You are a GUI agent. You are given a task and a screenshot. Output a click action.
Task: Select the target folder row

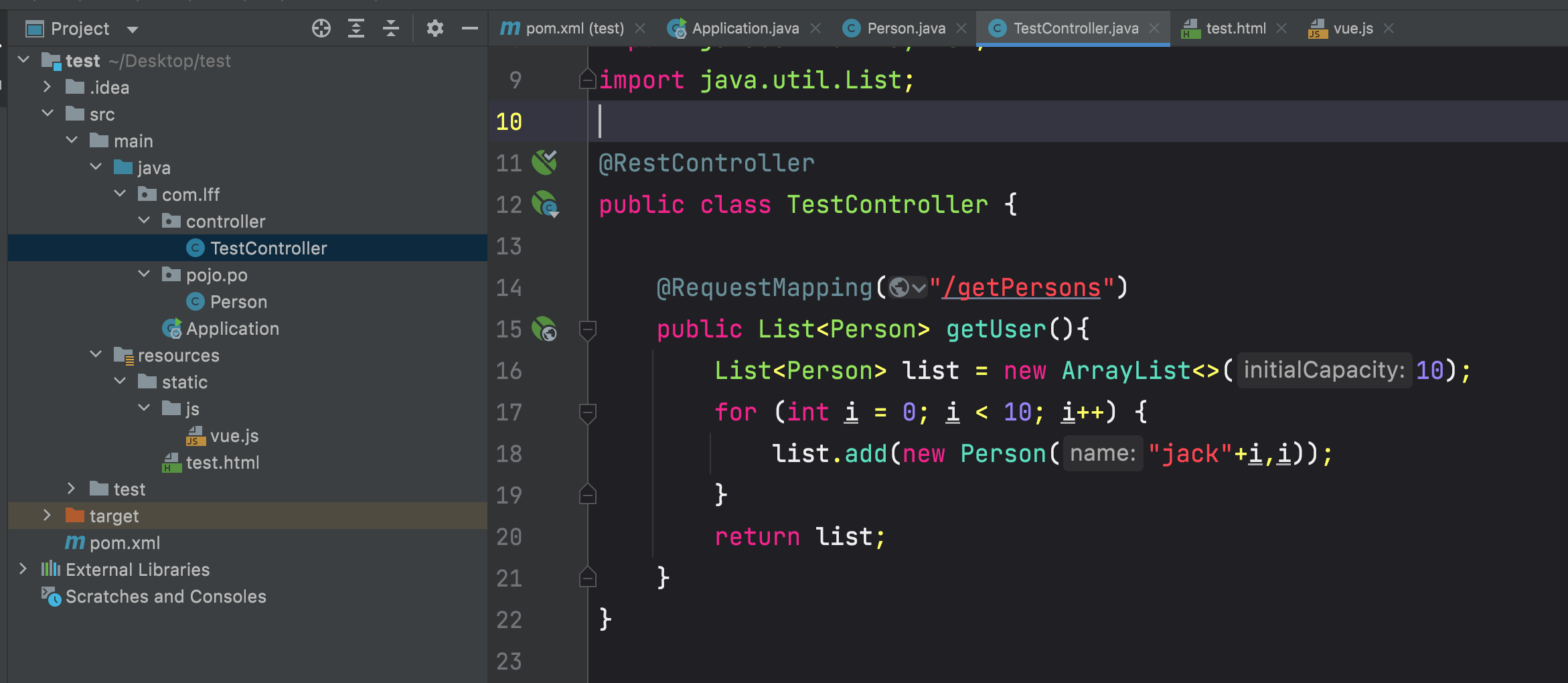(248, 516)
